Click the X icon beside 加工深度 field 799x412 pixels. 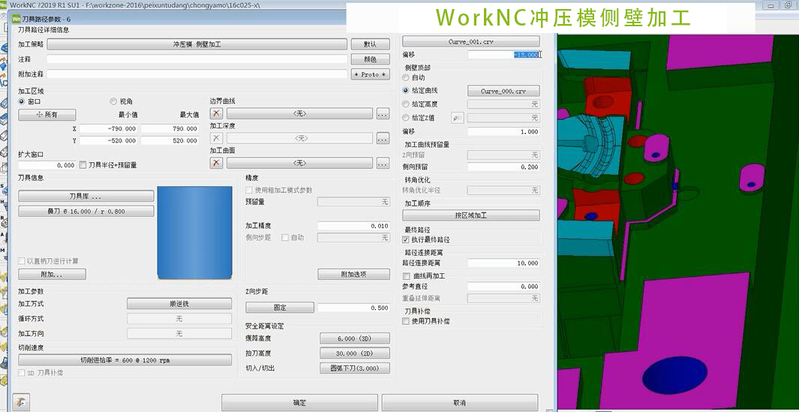(217, 138)
